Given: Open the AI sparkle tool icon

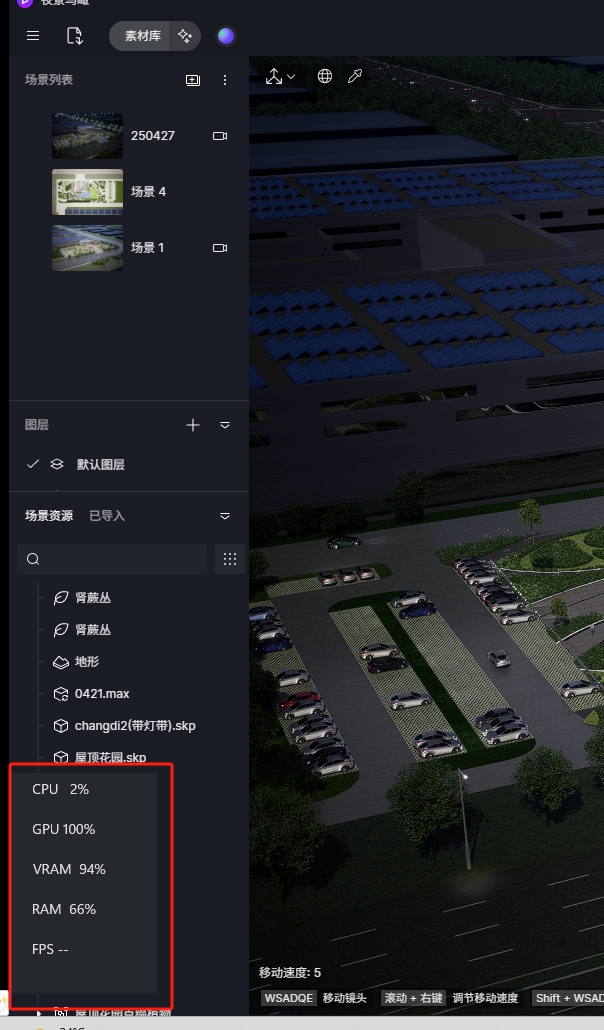Looking at the screenshot, I should click(185, 36).
